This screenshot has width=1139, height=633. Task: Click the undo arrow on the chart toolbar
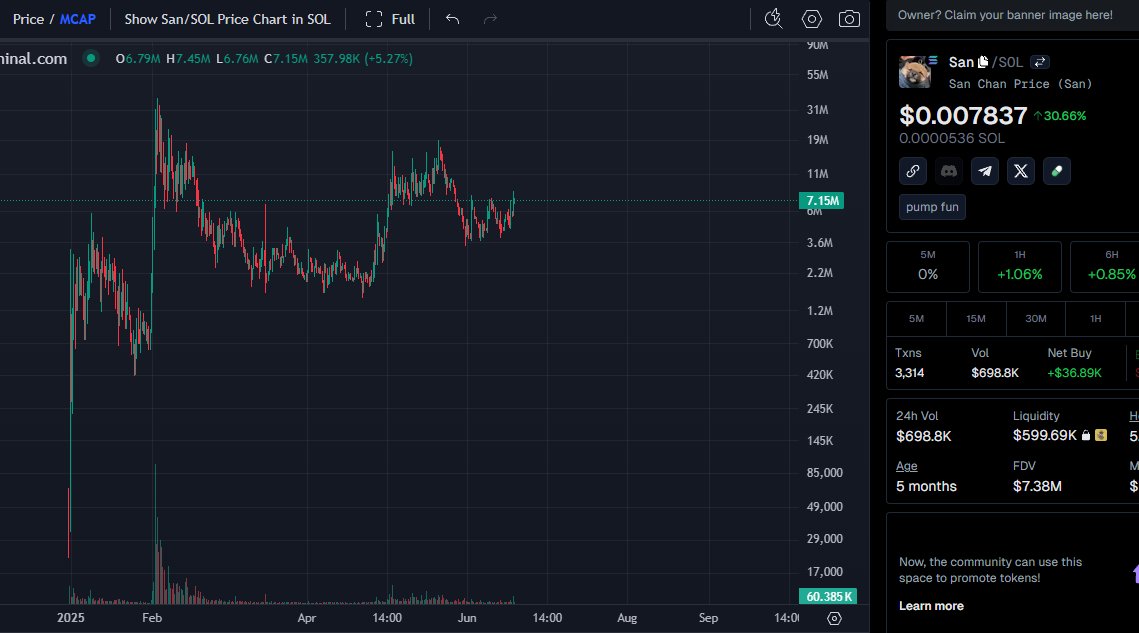(x=452, y=18)
